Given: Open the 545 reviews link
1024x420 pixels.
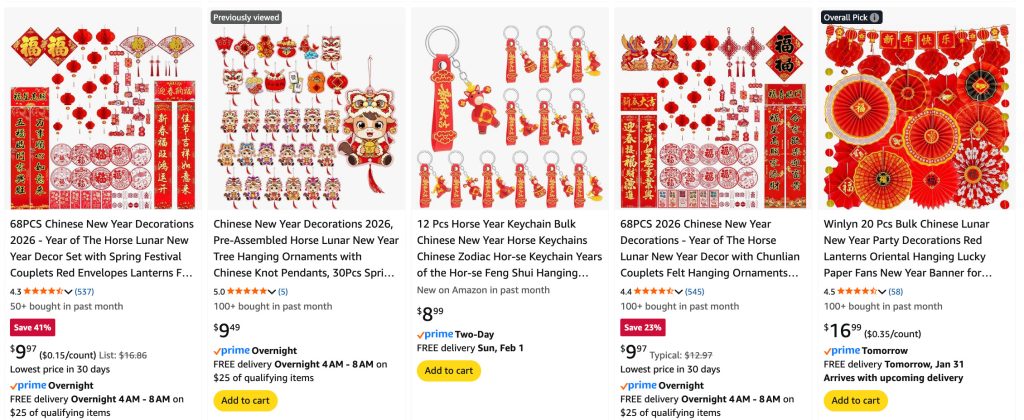Looking at the screenshot, I should tap(695, 291).
